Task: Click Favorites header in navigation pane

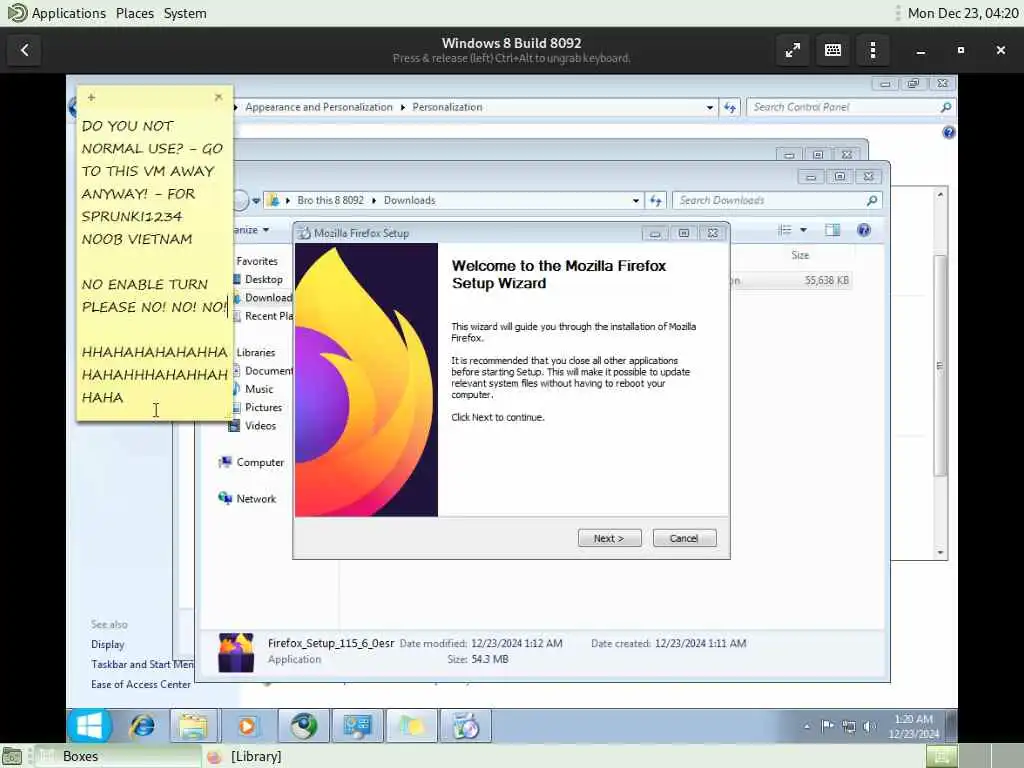Action: [x=257, y=261]
